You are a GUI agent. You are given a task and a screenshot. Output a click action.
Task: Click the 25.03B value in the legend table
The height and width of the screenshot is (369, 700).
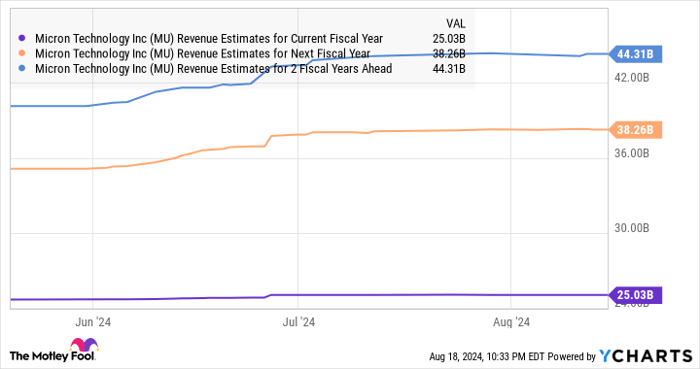point(449,39)
